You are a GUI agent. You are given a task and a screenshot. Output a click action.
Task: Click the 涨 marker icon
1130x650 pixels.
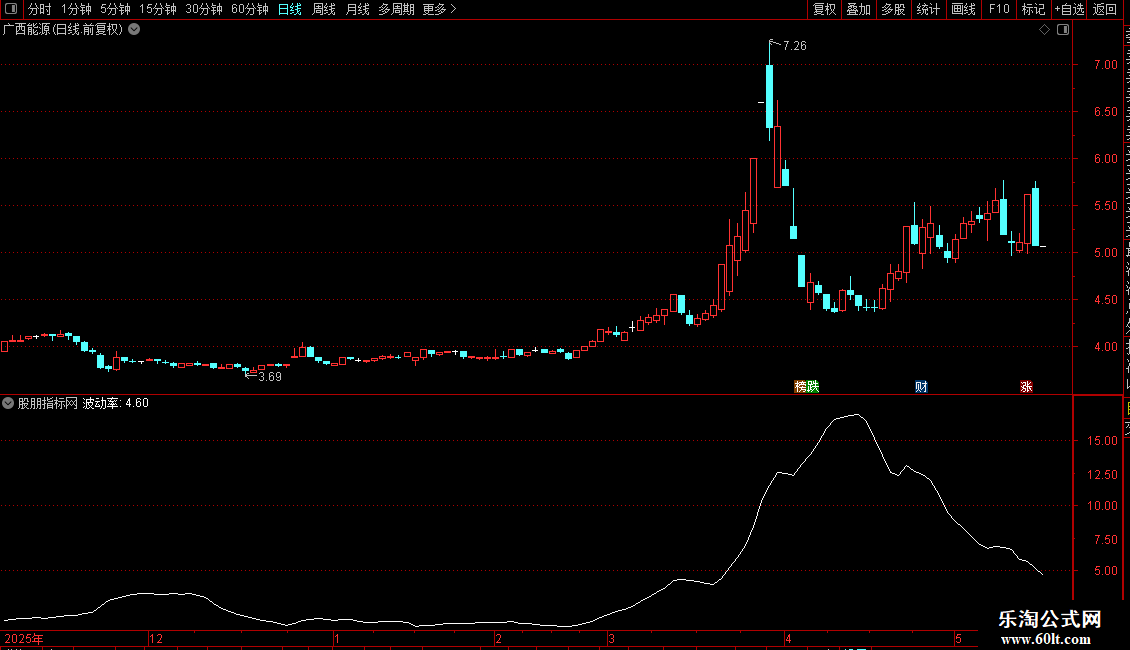pyautogui.click(x=1026, y=386)
